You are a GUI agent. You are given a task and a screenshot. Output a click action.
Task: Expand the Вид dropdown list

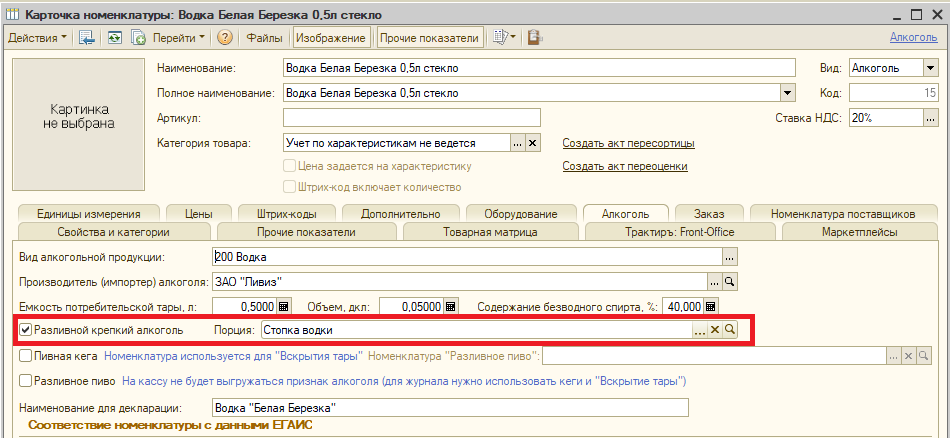[929, 68]
